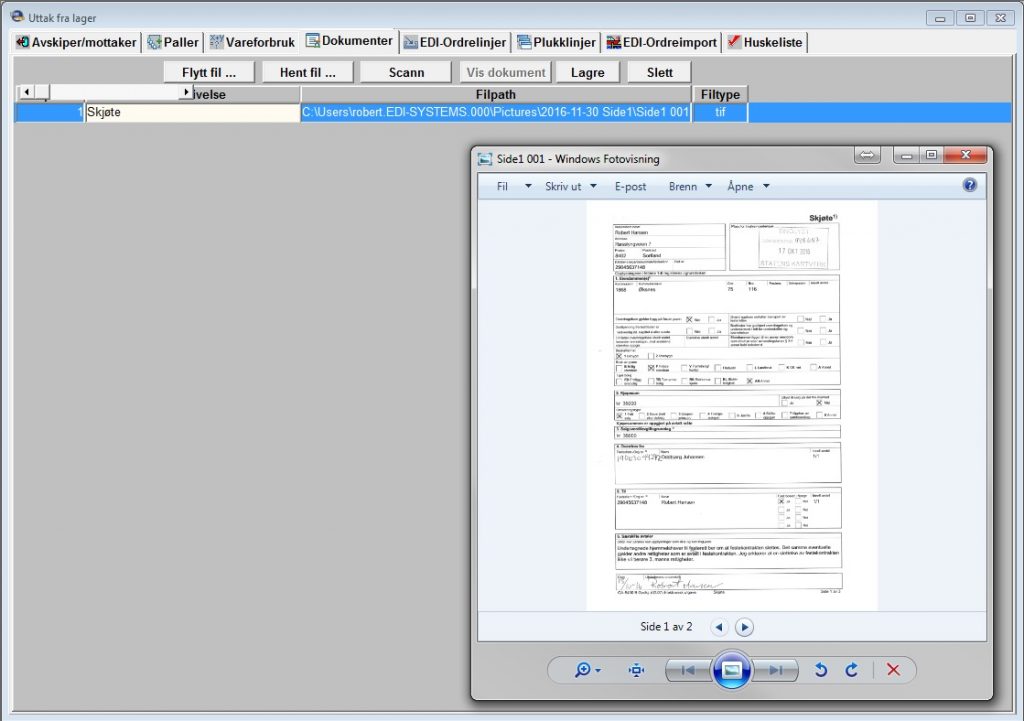Switch to the Plukklinjer tab
Viewport: 1024px width, 721px height.
click(556, 42)
